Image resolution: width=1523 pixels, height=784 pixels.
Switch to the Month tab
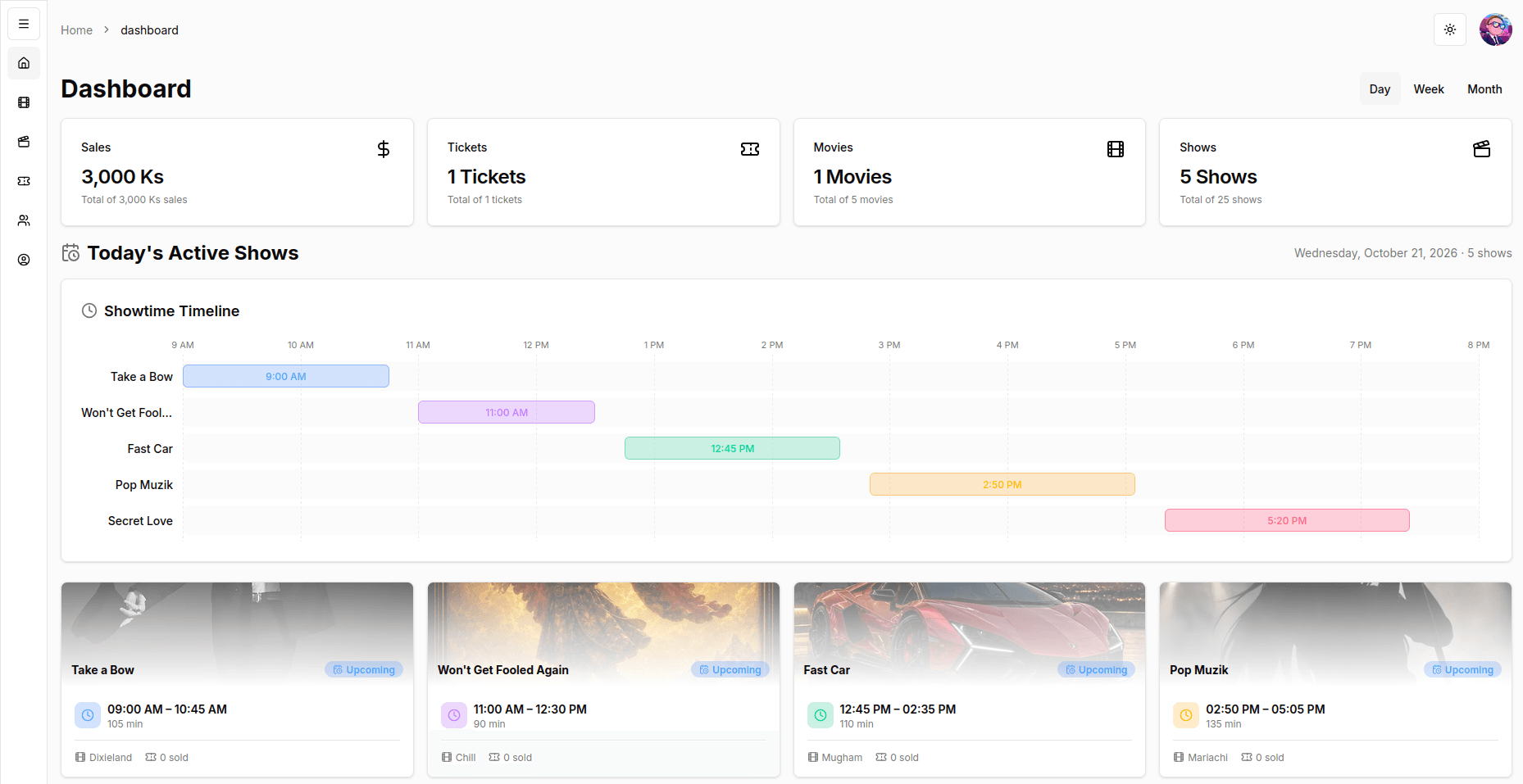tap(1484, 89)
